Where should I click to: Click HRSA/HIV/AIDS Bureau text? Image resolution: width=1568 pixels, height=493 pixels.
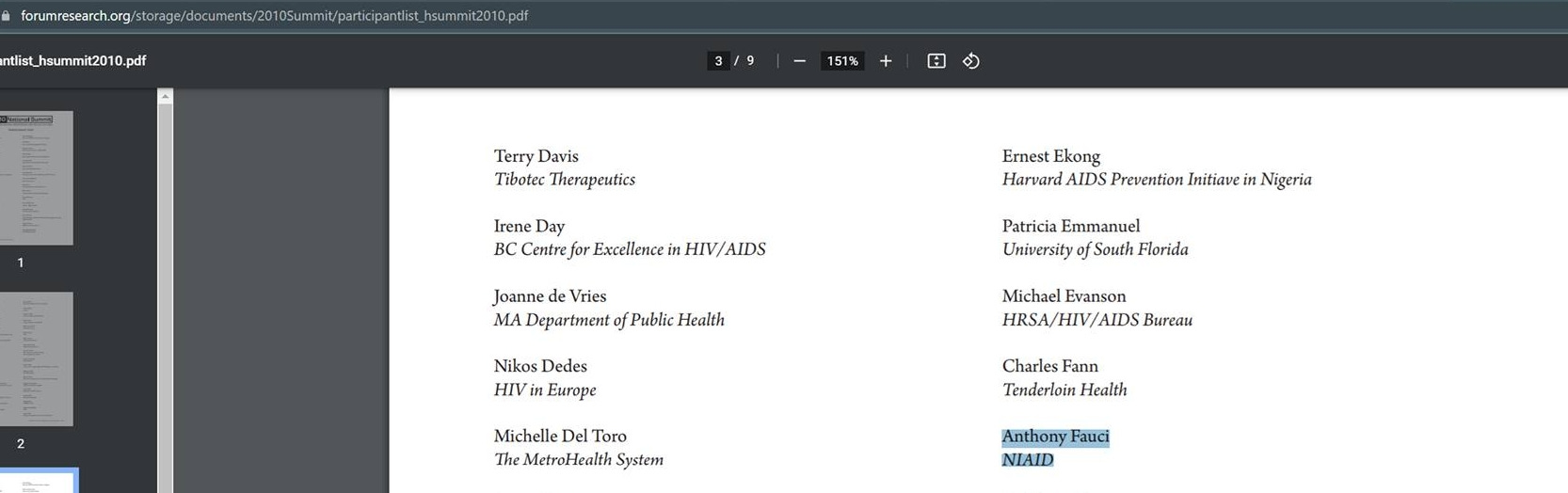pos(1097,320)
